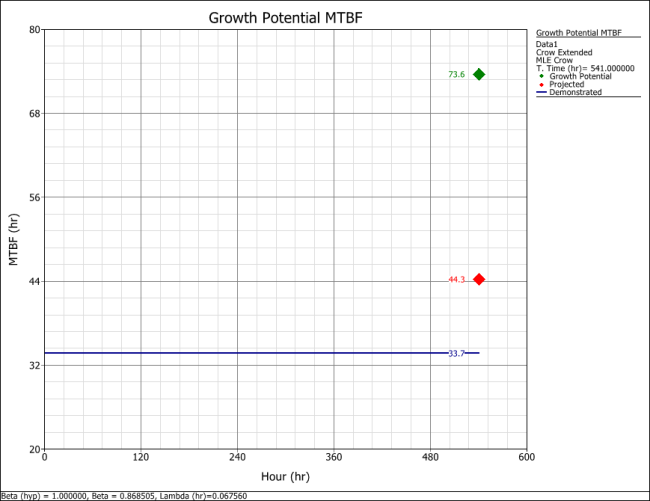Screen dimensions: 650x501
Task: Select the green Growth Potential legend marker
Action: 541,76
